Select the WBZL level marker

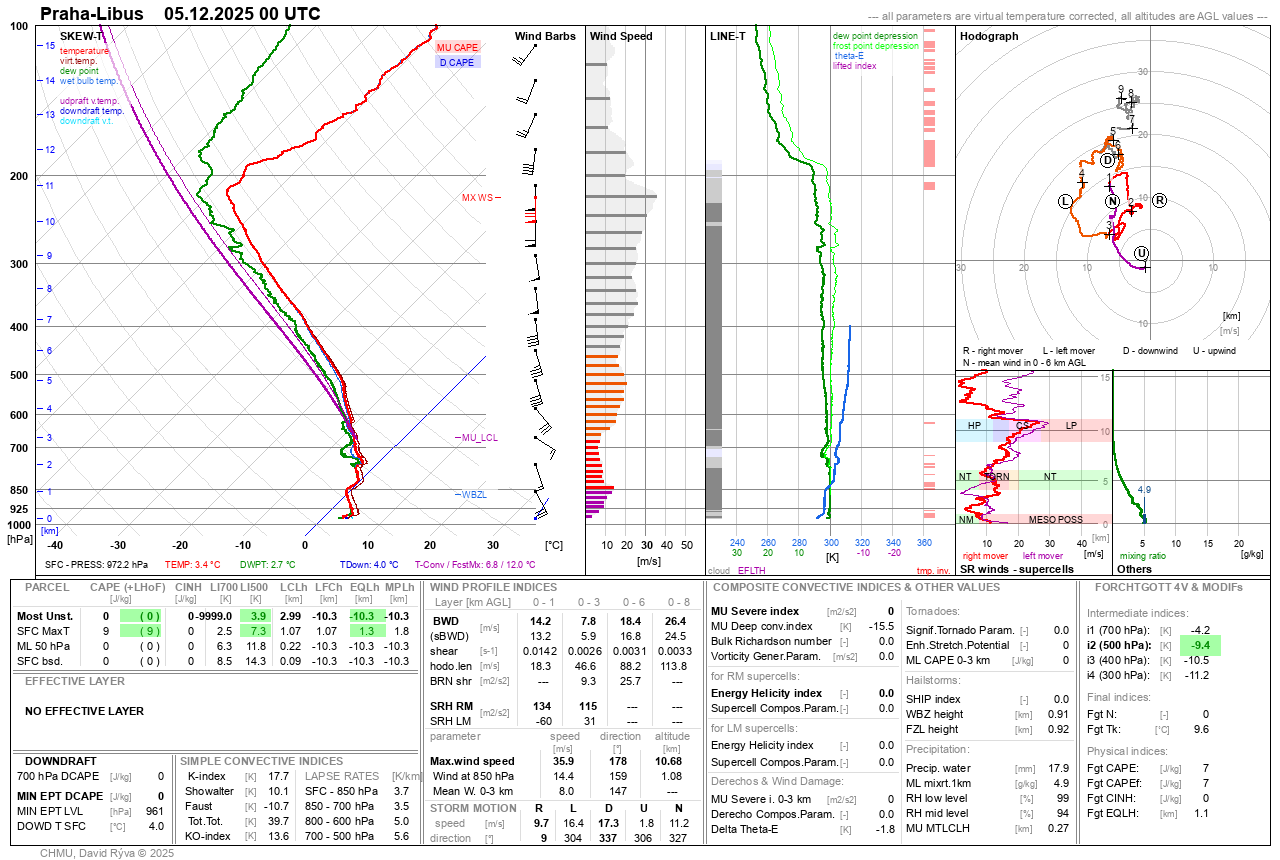click(473, 495)
